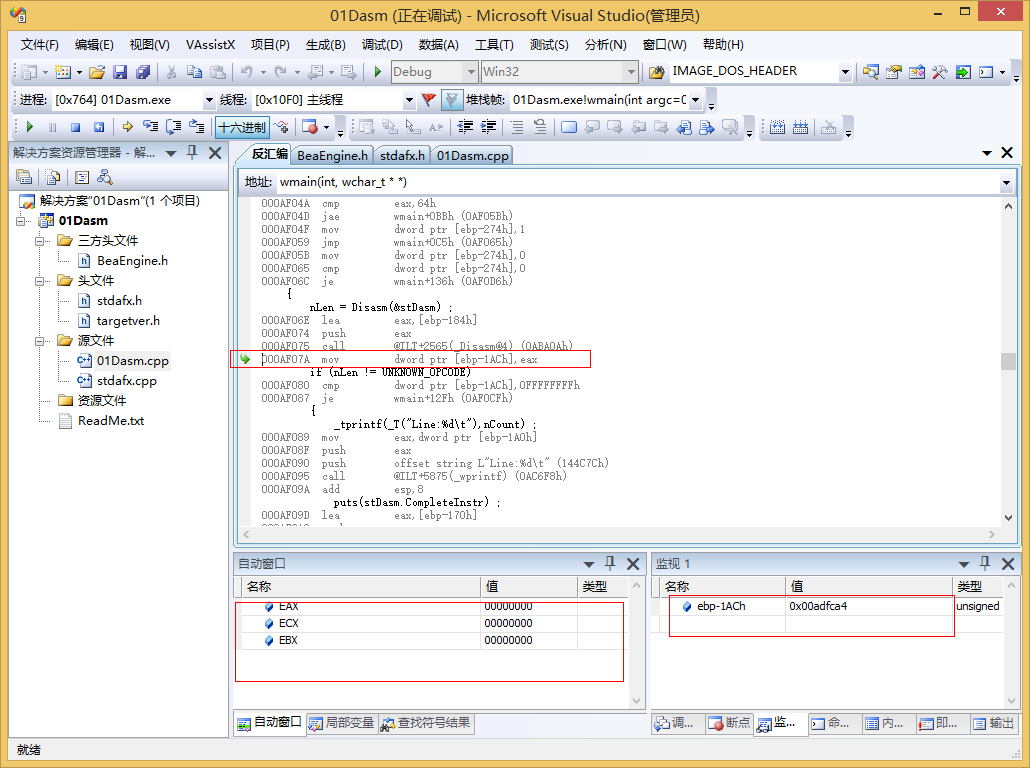Open the breakpoints window icon with red dot
Viewport: 1030px width, 768px height.
309,127
